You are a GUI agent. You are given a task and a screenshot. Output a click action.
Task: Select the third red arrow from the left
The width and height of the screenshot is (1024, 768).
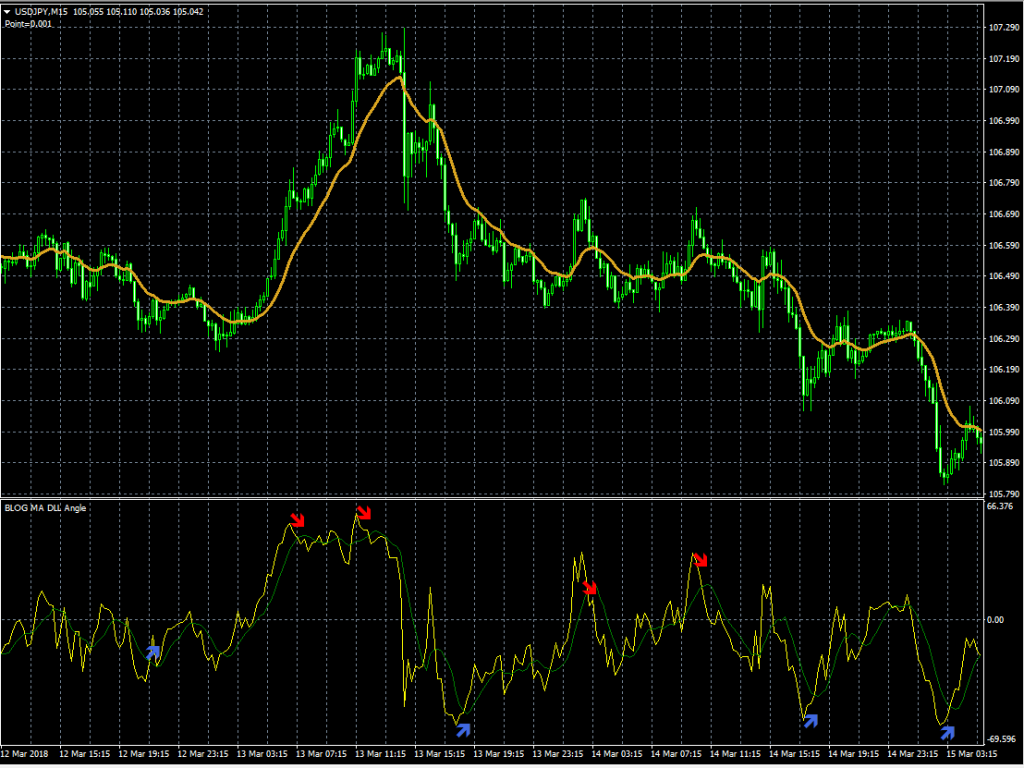click(x=590, y=587)
